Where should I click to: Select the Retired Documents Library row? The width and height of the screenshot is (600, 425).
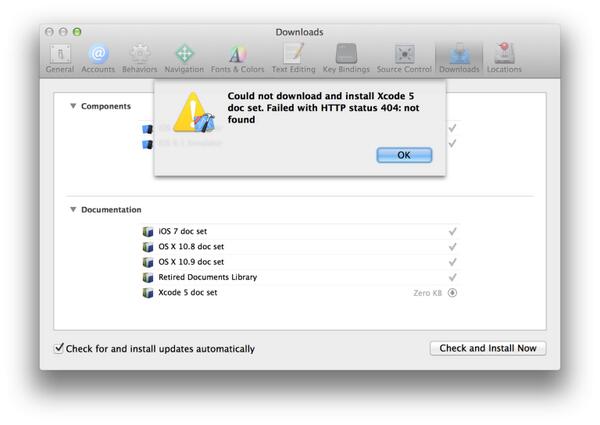(x=300, y=277)
